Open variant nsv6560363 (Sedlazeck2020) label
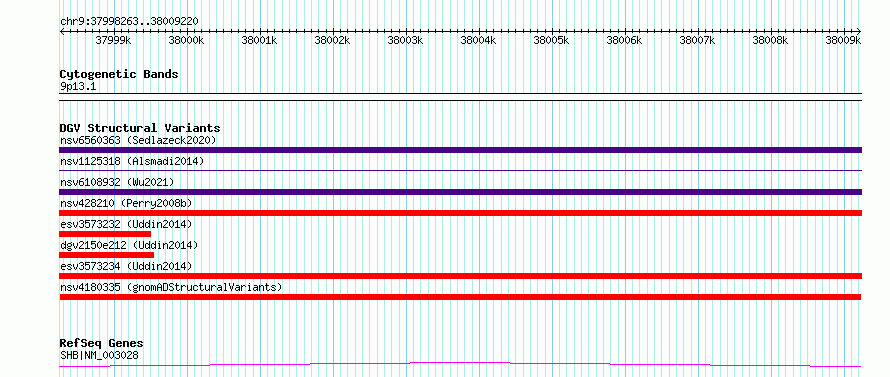The width and height of the screenshot is (890, 377). [x=138, y=140]
